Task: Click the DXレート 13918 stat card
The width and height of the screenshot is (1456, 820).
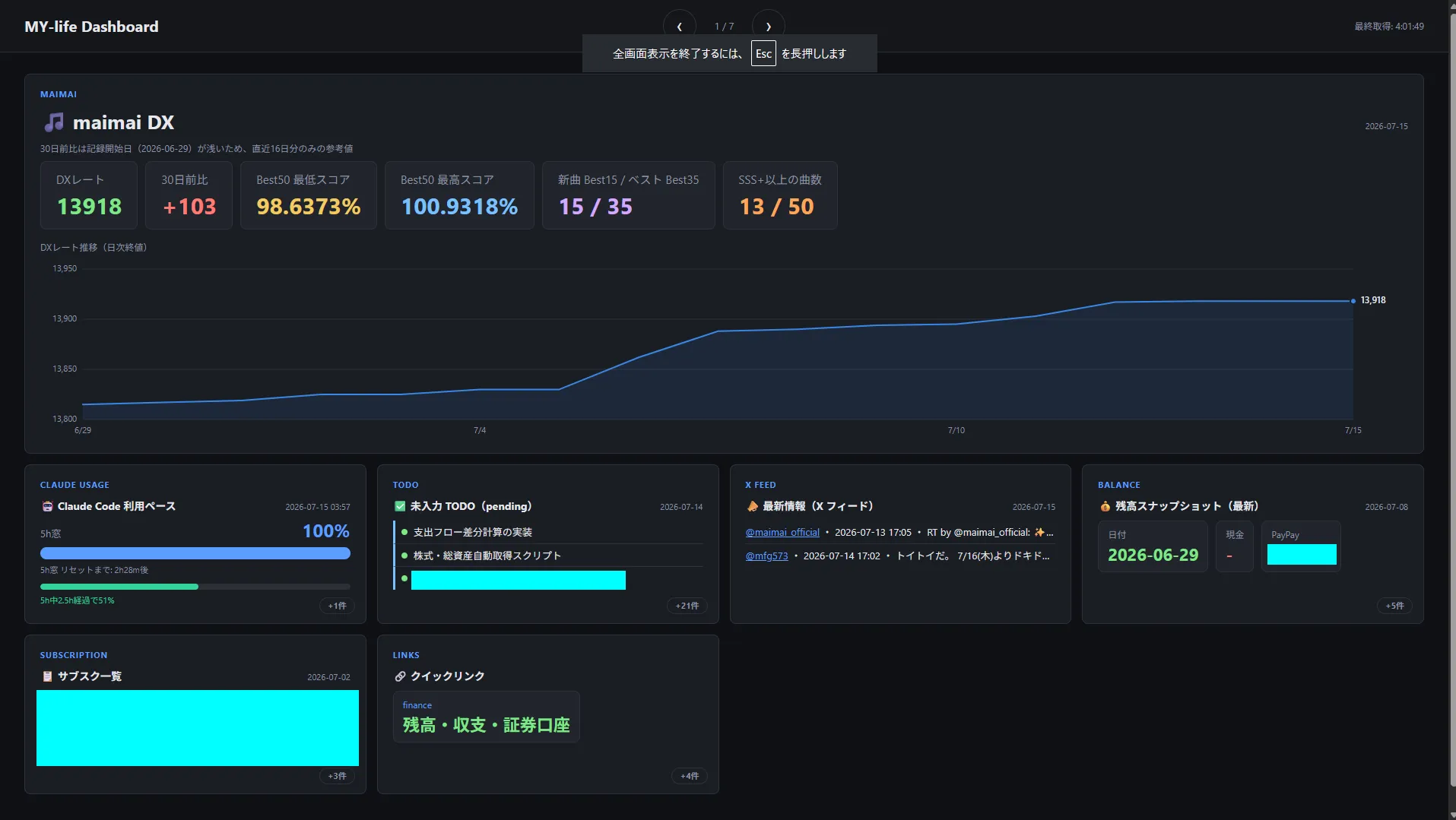Action: click(x=89, y=195)
